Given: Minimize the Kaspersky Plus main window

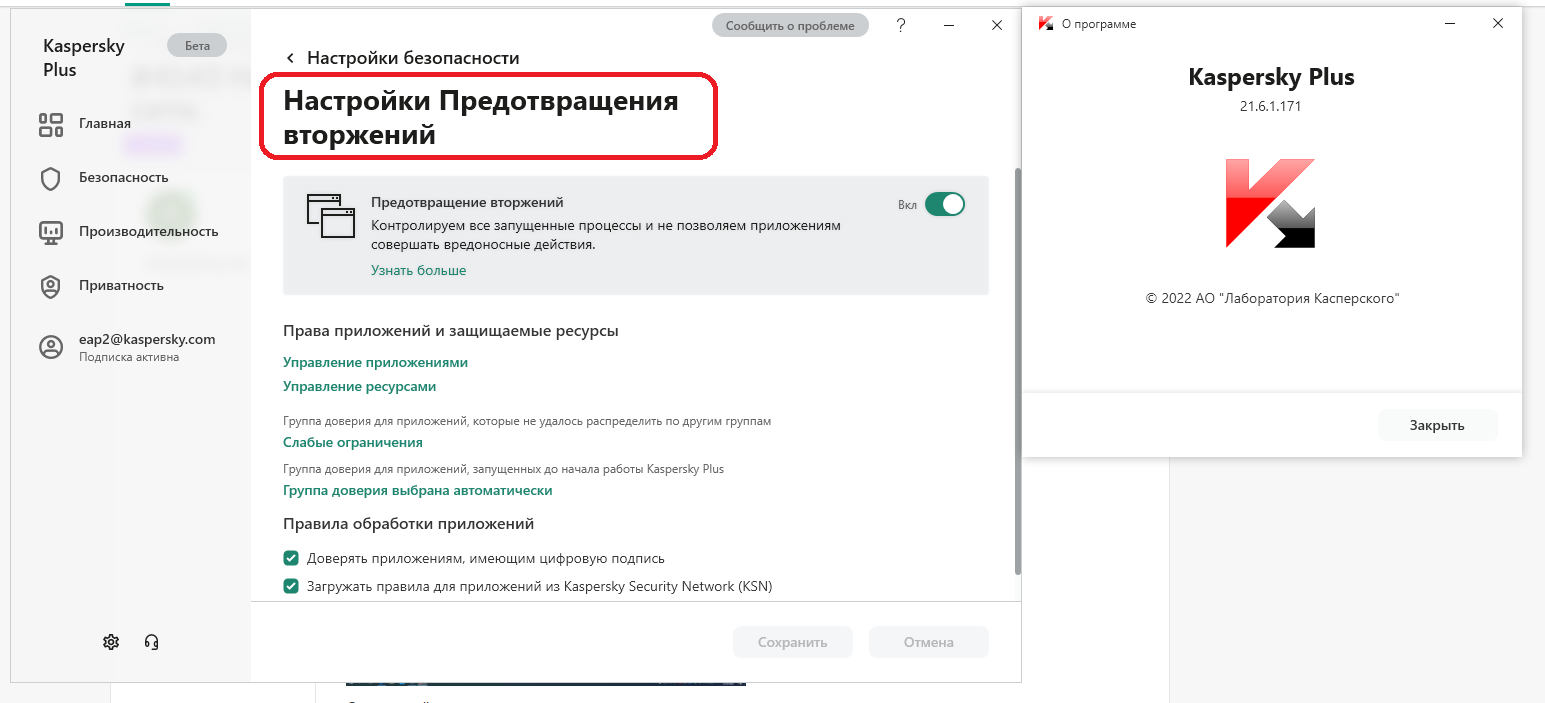Looking at the screenshot, I should [x=949, y=25].
